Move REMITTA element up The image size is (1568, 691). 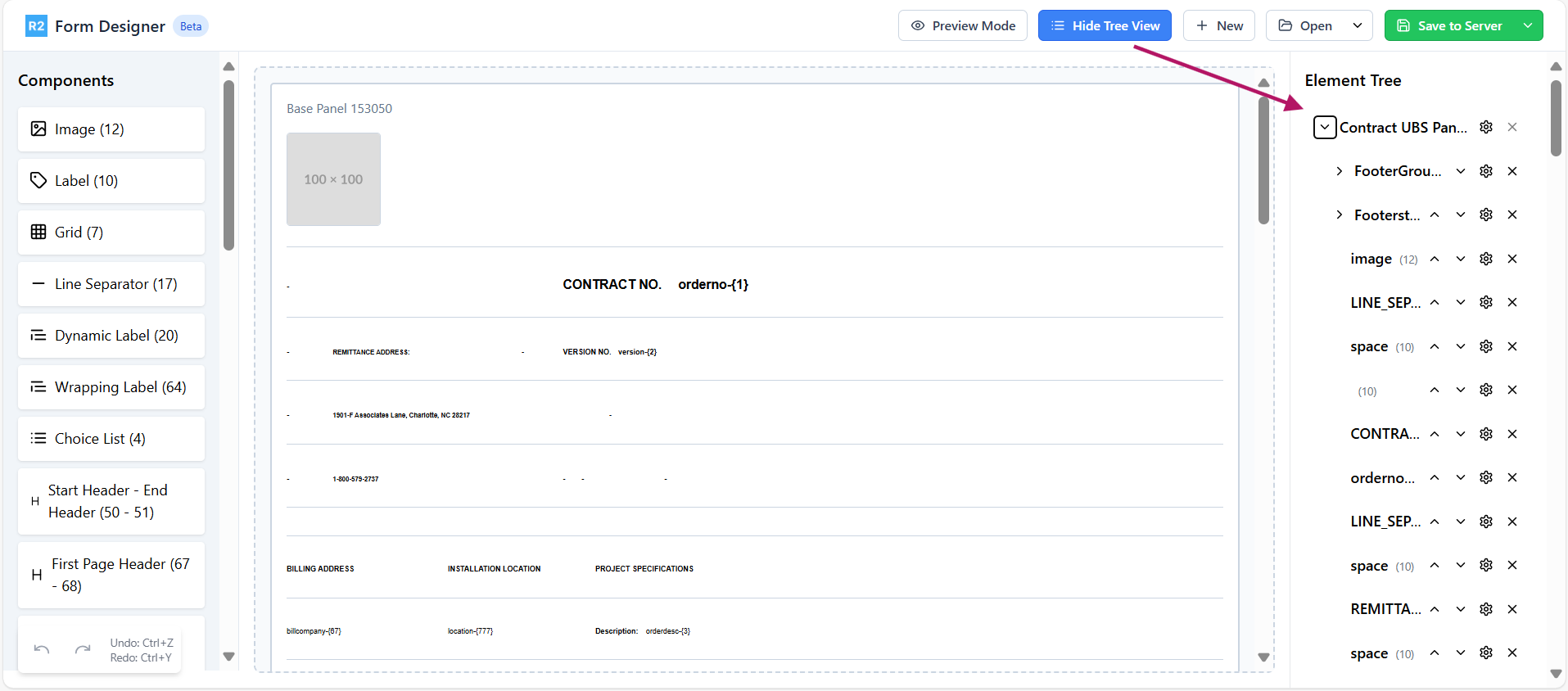tap(1435, 609)
